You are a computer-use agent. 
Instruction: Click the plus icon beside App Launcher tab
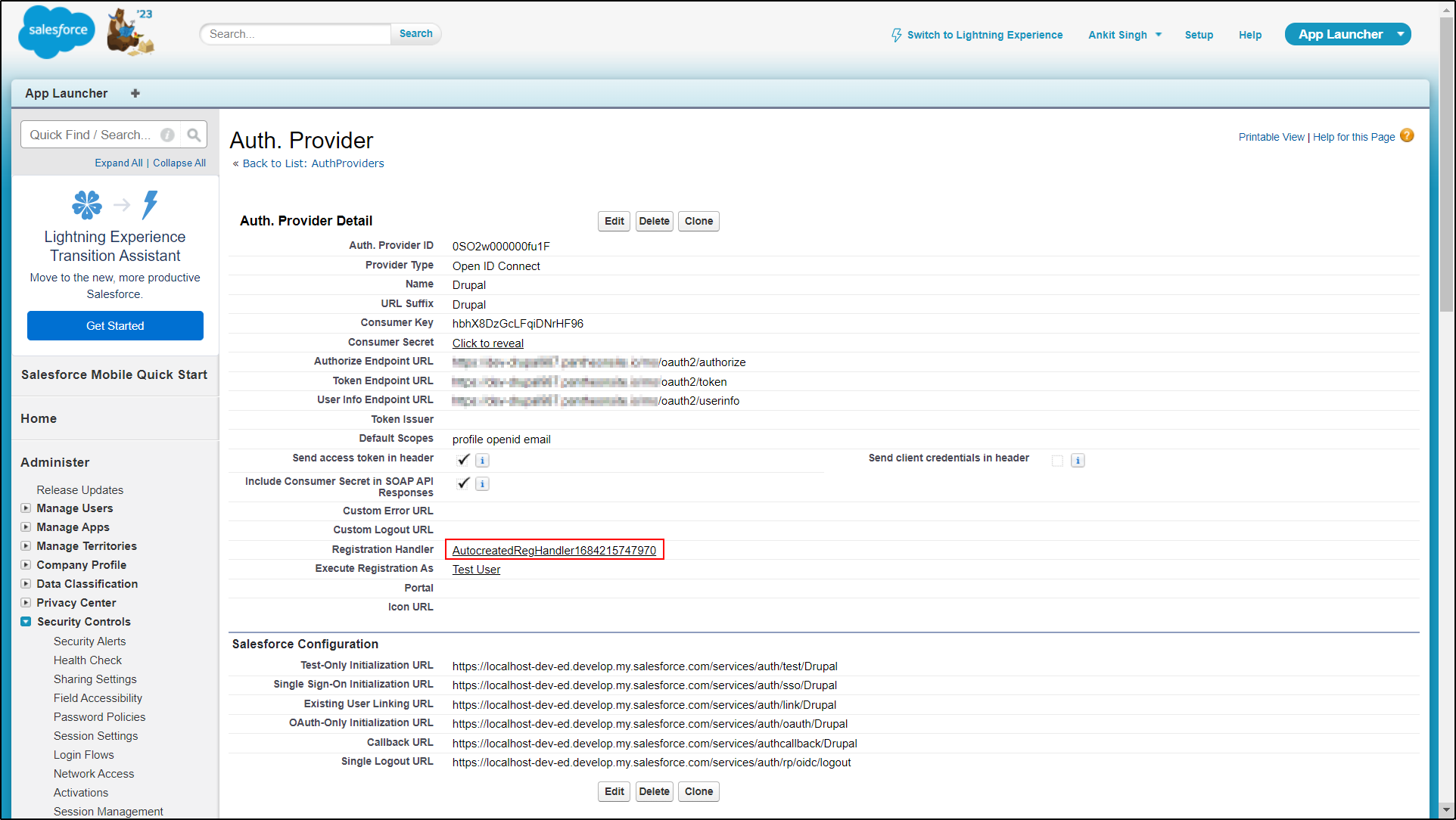point(135,93)
